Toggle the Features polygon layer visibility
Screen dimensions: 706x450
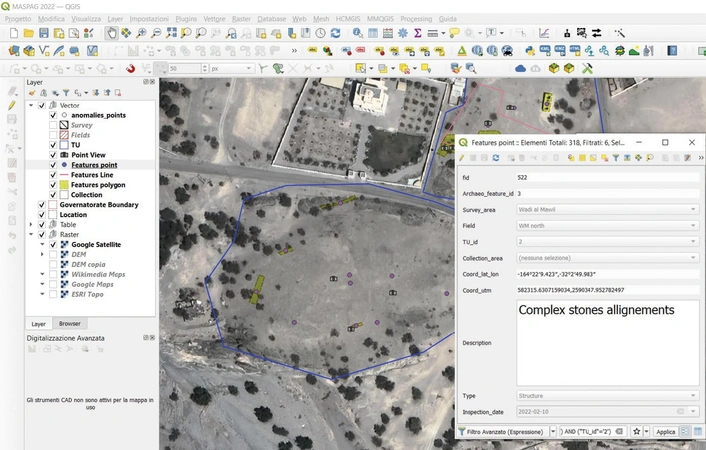tap(53, 185)
